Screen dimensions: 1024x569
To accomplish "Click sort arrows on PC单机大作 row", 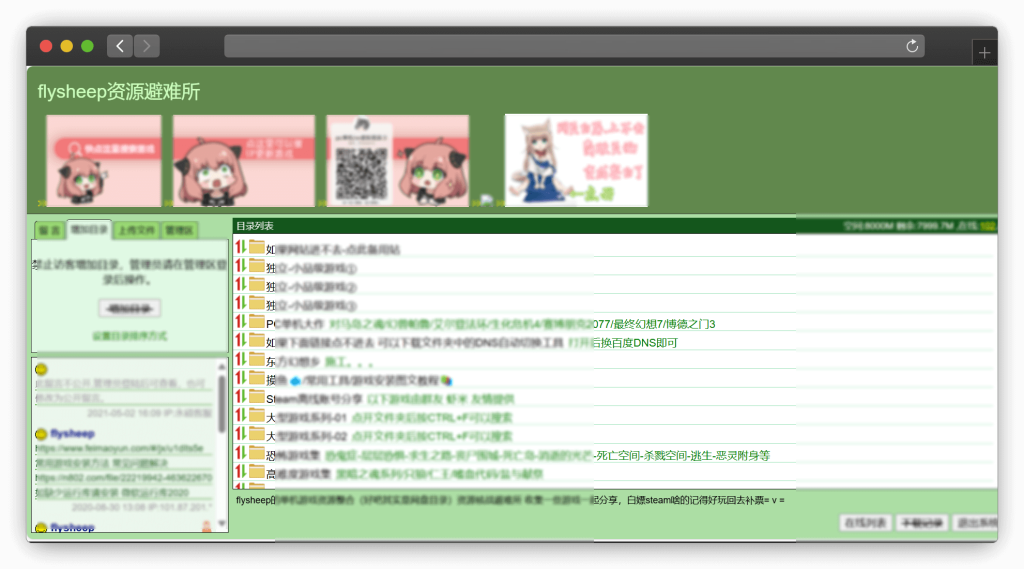I will tap(241, 322).
